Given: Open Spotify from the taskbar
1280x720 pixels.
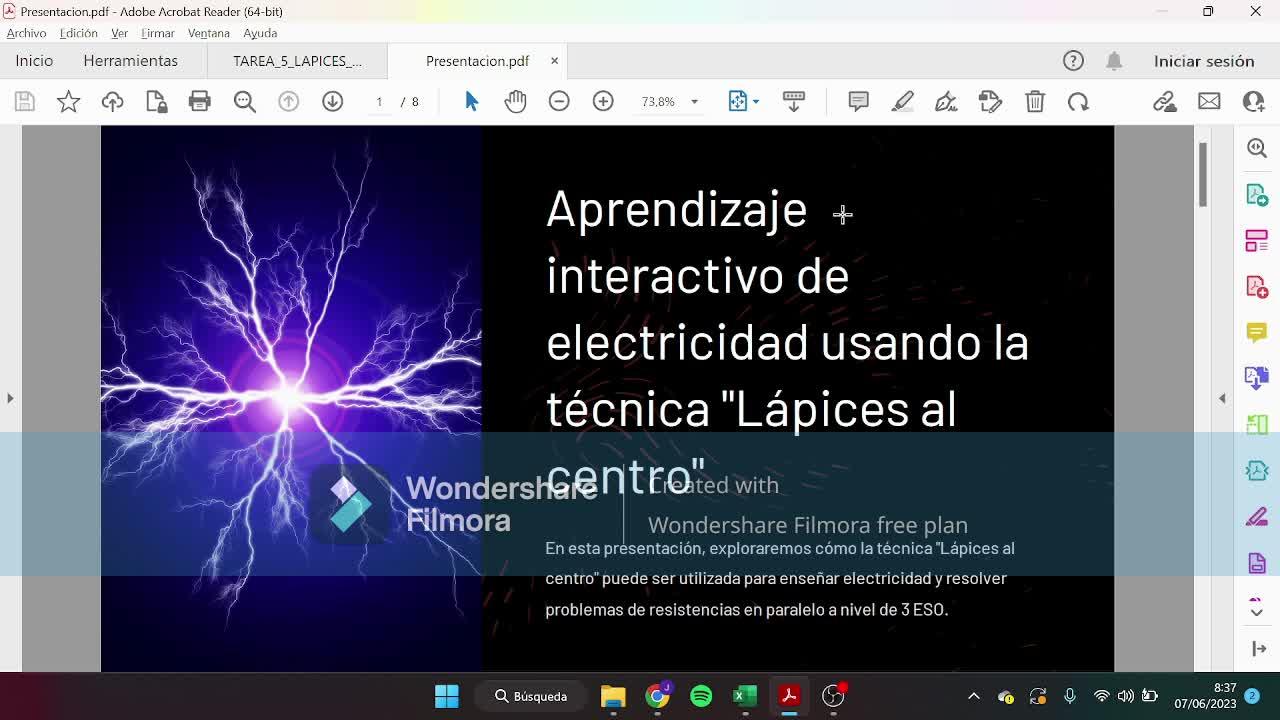Looking at the screenshot, I should 701,696.
